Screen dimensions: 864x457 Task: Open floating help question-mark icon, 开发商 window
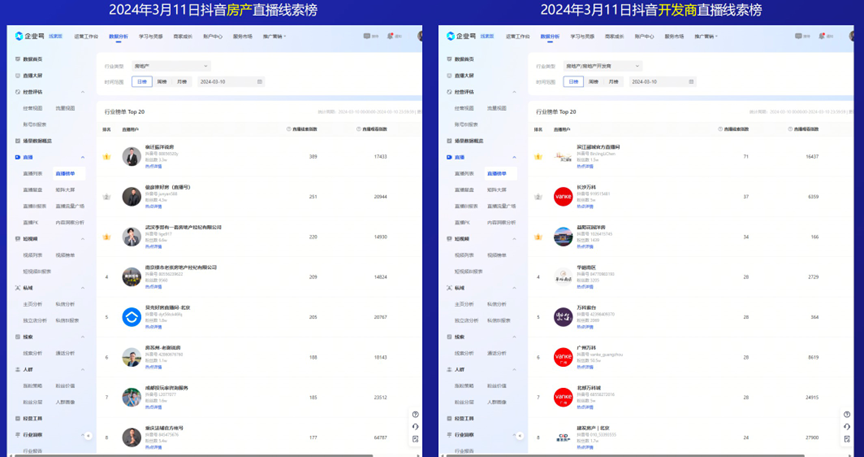[x=846, y=415]
